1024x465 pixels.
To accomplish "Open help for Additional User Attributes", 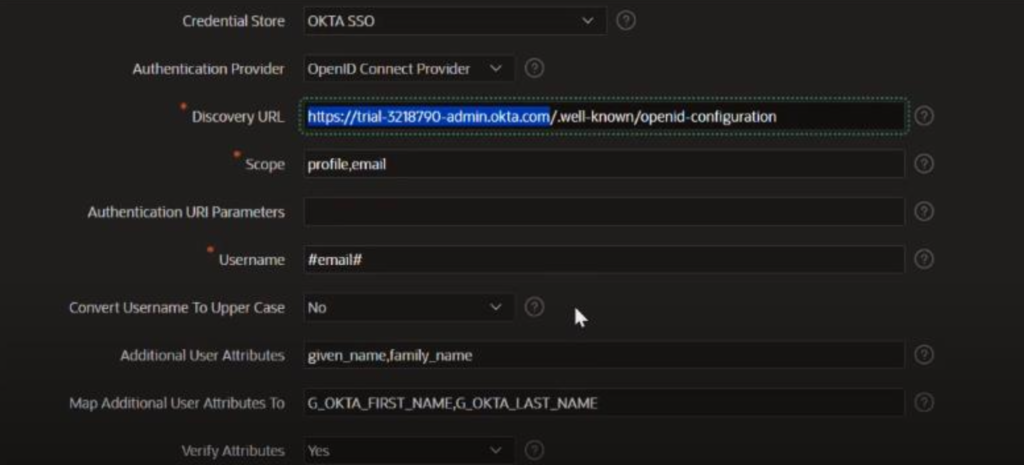I will pos(924,355).
